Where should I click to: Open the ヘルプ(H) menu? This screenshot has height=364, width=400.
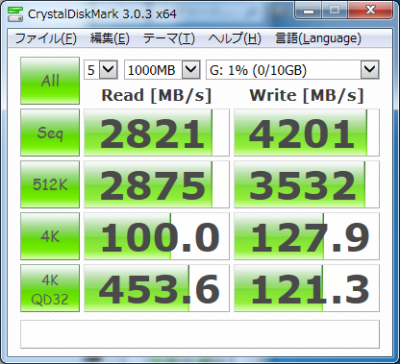235,39
